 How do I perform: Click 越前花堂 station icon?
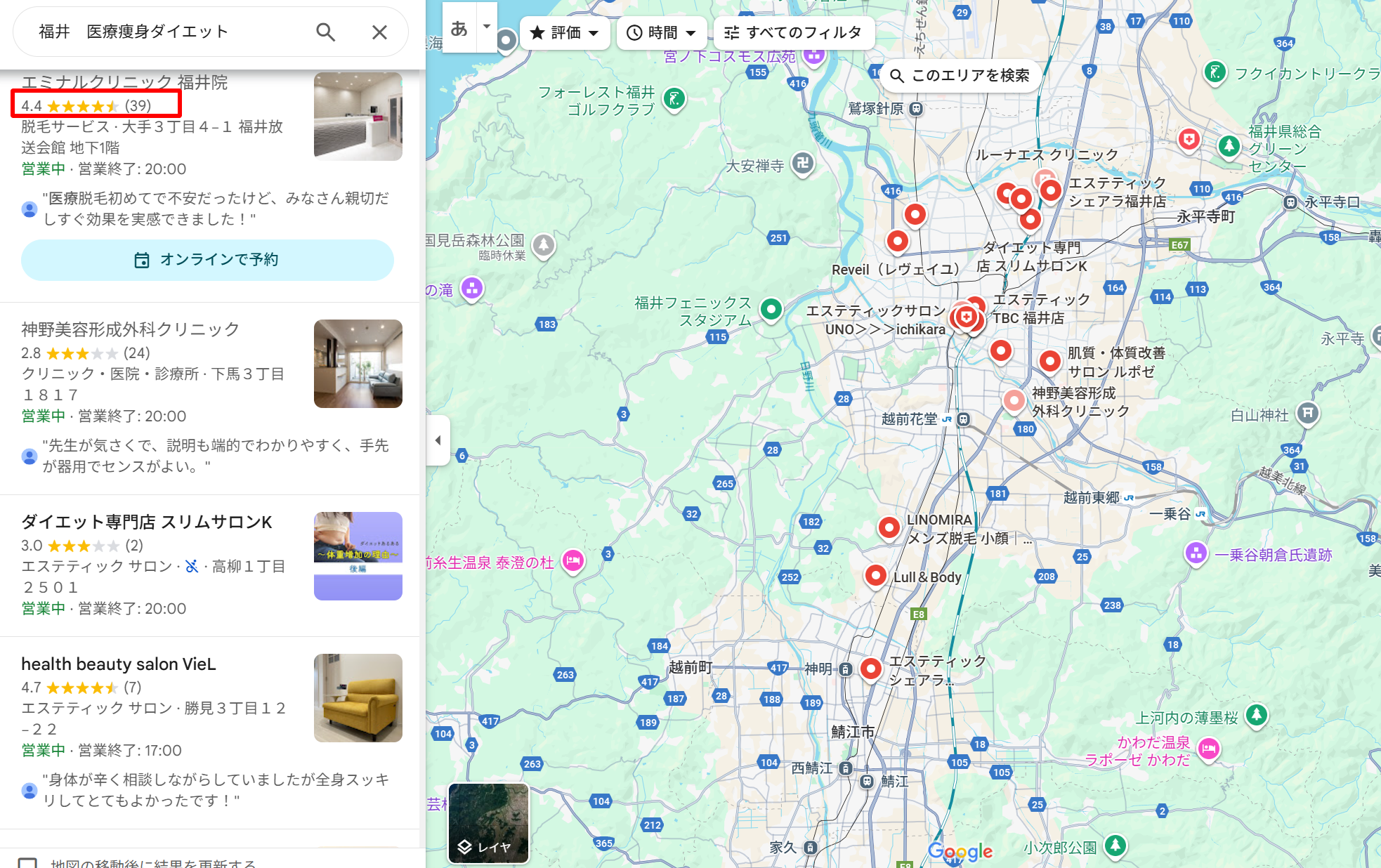coord(964,419)
